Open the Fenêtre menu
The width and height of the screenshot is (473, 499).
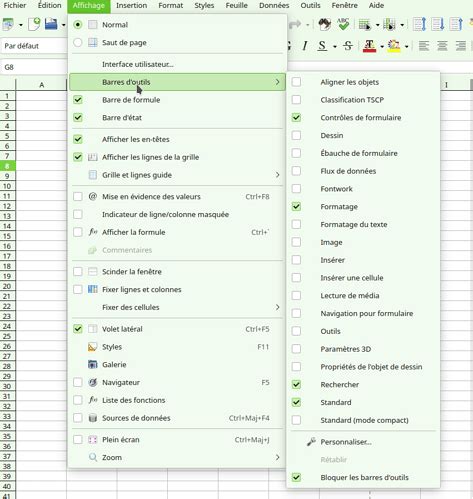(345, 5)
